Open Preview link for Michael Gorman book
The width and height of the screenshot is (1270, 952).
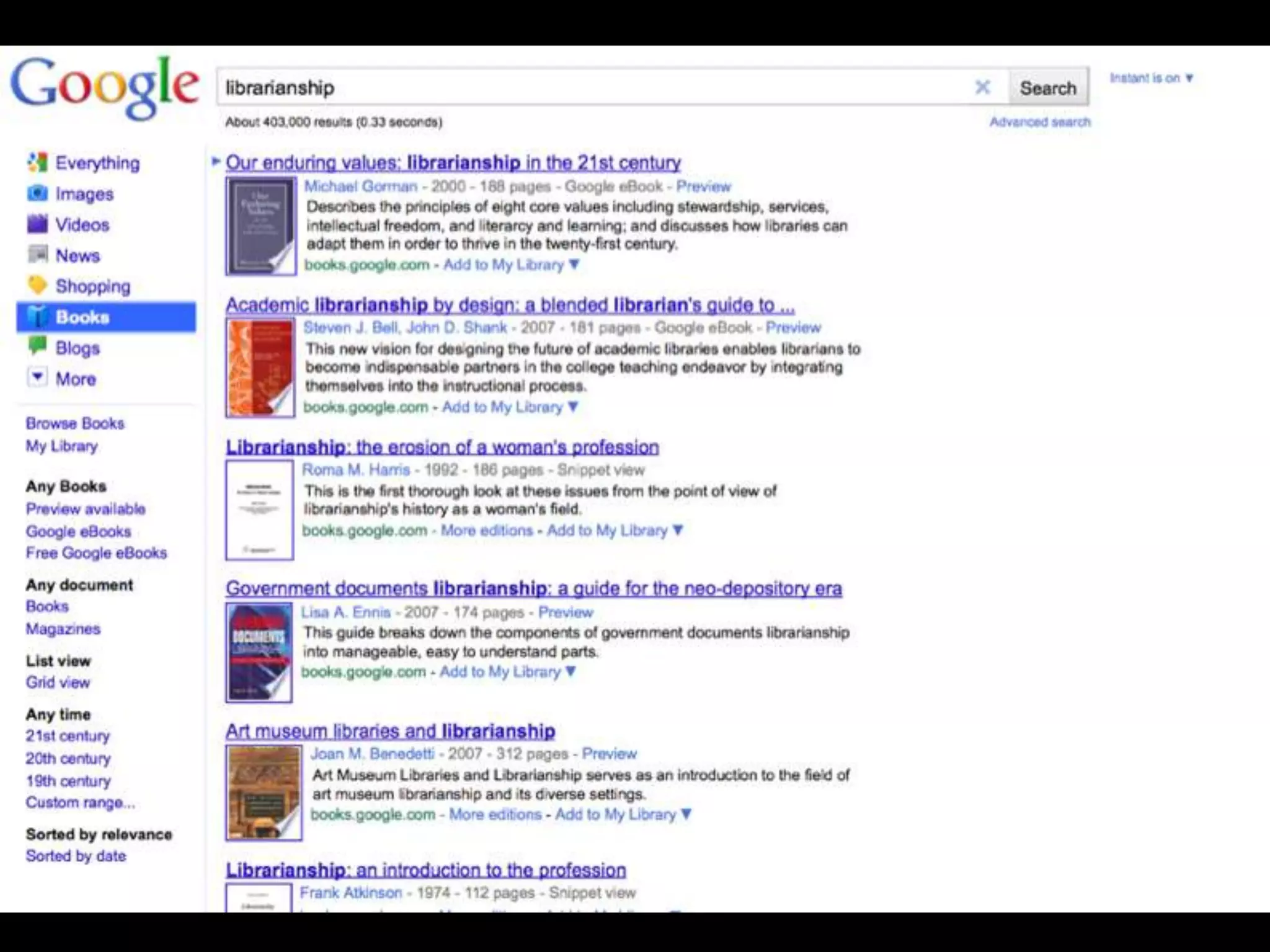tap(704, 187)
